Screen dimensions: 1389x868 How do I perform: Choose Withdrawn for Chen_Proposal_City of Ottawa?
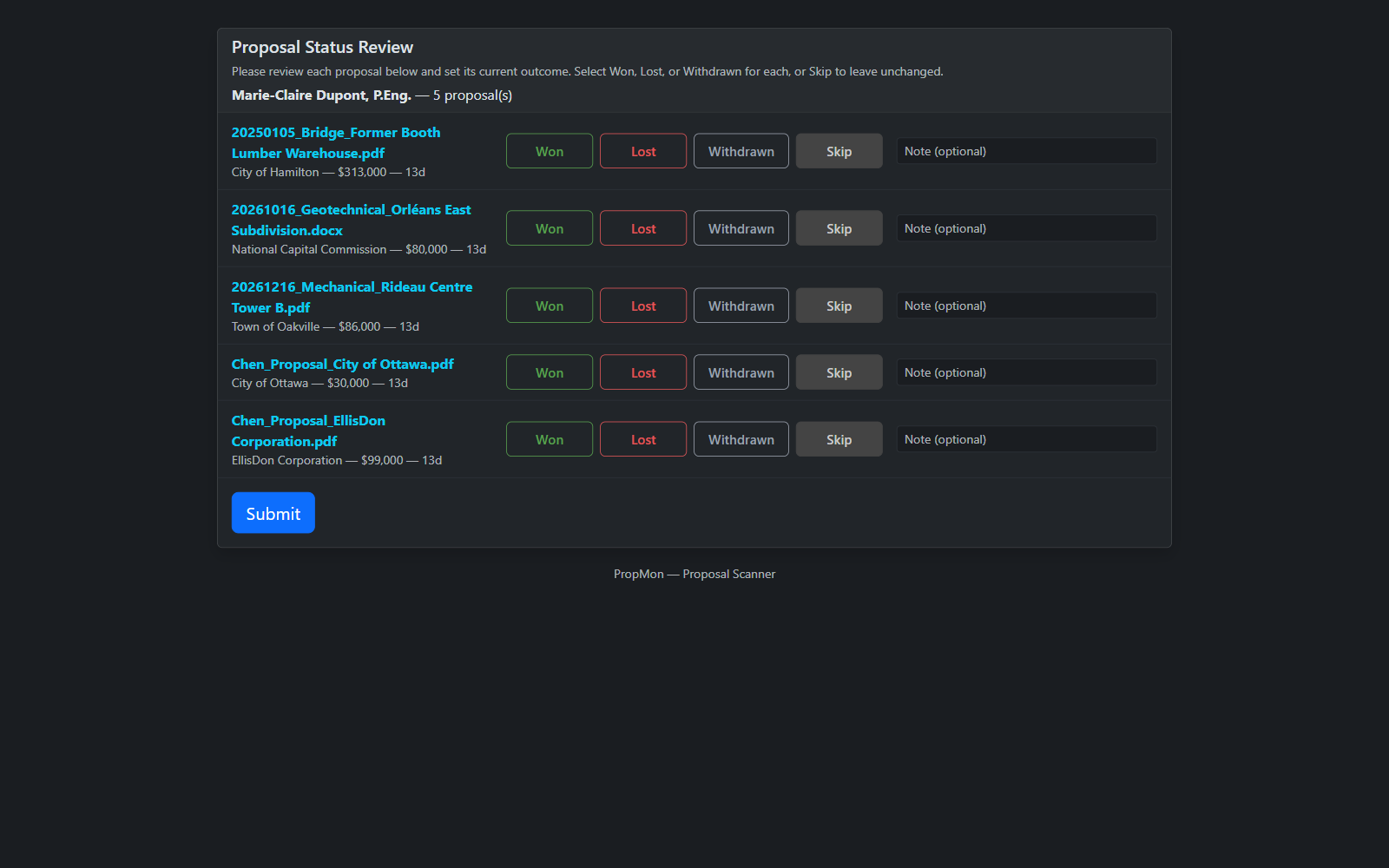point(741,372)
